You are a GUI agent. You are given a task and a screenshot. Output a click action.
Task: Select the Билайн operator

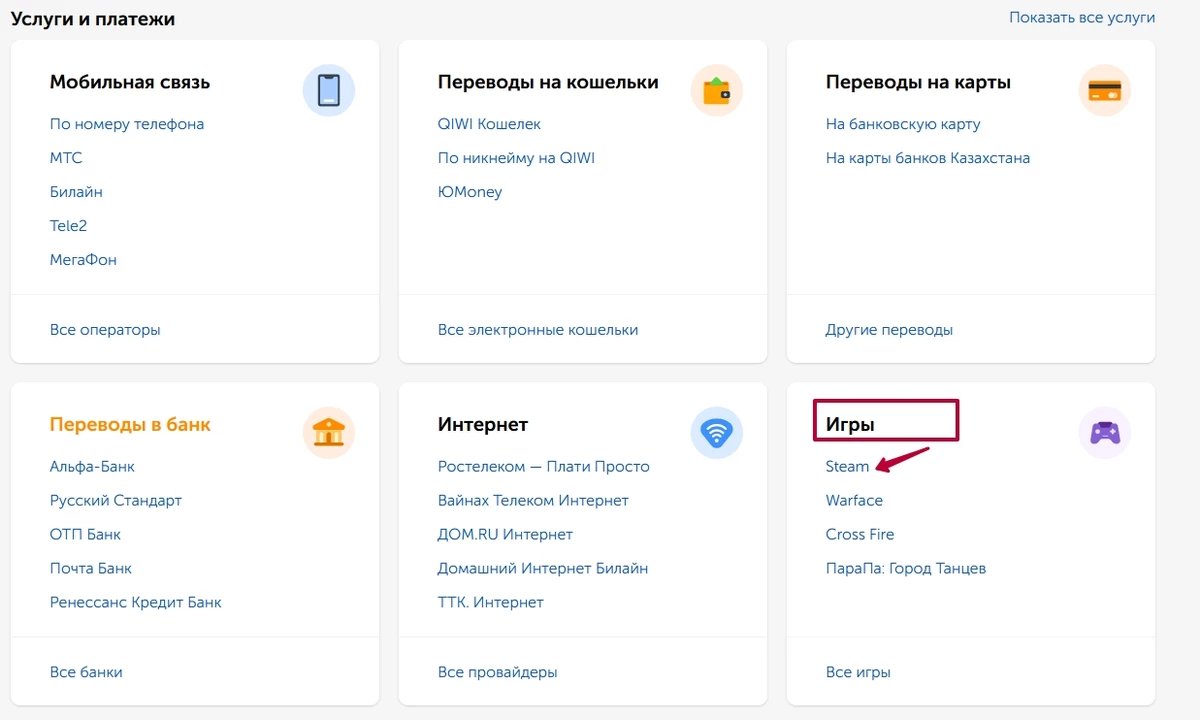76,192
